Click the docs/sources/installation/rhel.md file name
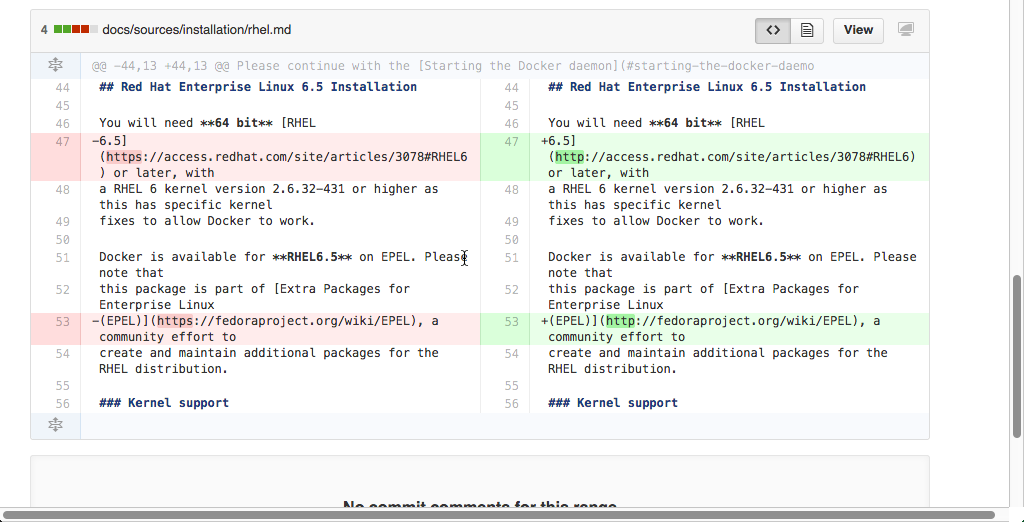Viewport: 1024px width, 522px height. pos(197,30)
